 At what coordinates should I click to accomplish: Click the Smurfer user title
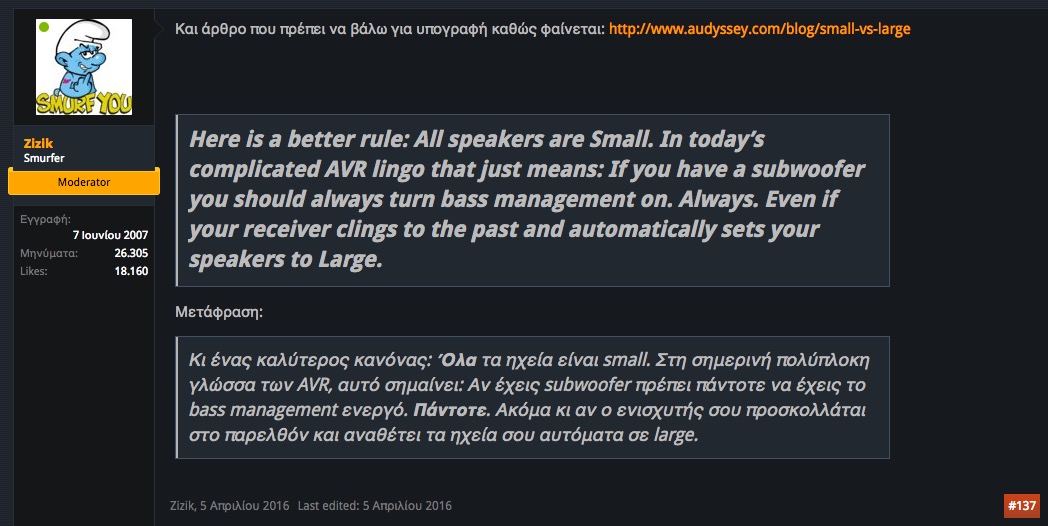[x=44, y=158]
